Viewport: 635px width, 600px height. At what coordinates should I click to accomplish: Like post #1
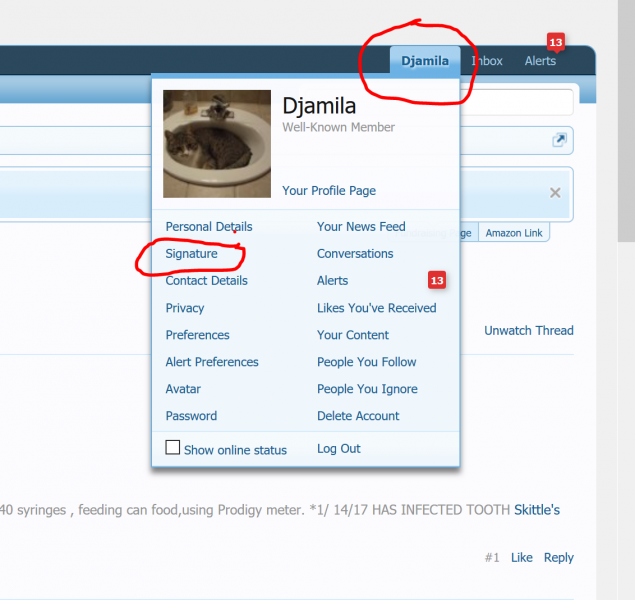pyautogui.click(x=521, y=558)
